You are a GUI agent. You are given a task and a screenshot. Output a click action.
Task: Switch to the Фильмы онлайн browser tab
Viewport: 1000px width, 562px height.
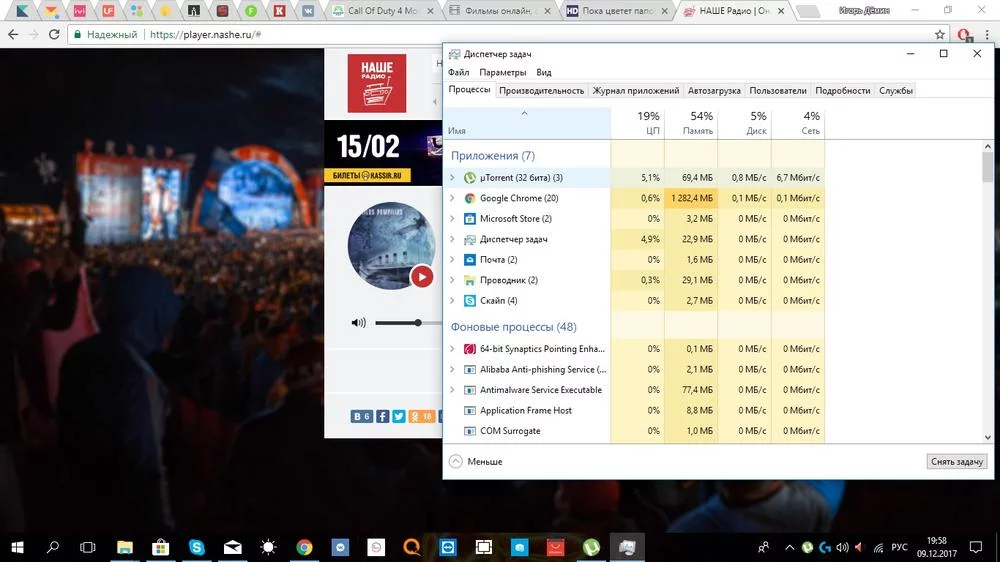(499, 11)
